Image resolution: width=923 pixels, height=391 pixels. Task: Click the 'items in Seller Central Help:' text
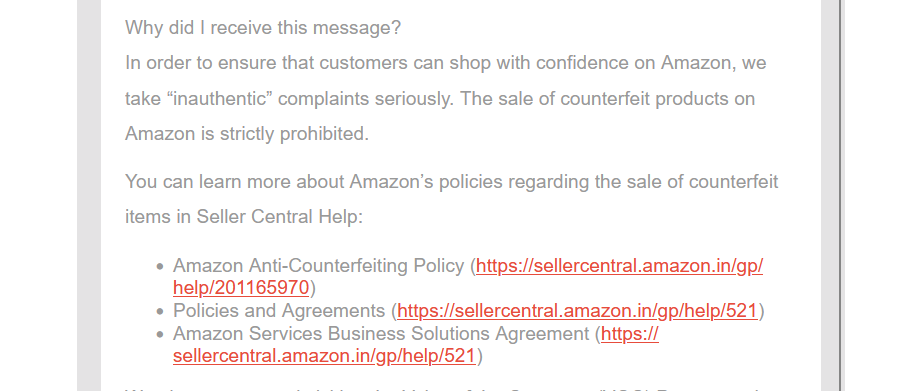tap(244, 217)
